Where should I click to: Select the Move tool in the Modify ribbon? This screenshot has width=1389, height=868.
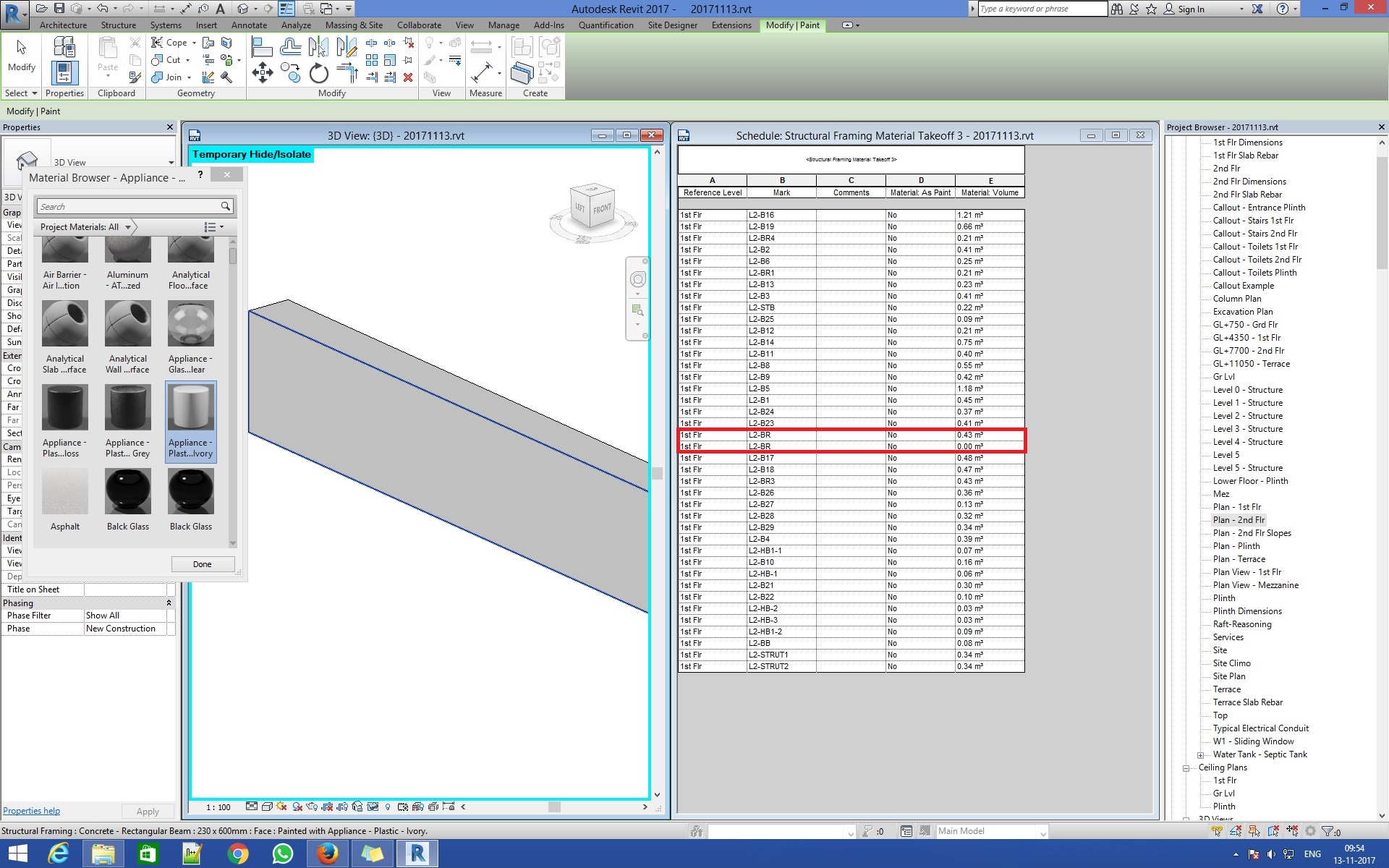point(263,72)
